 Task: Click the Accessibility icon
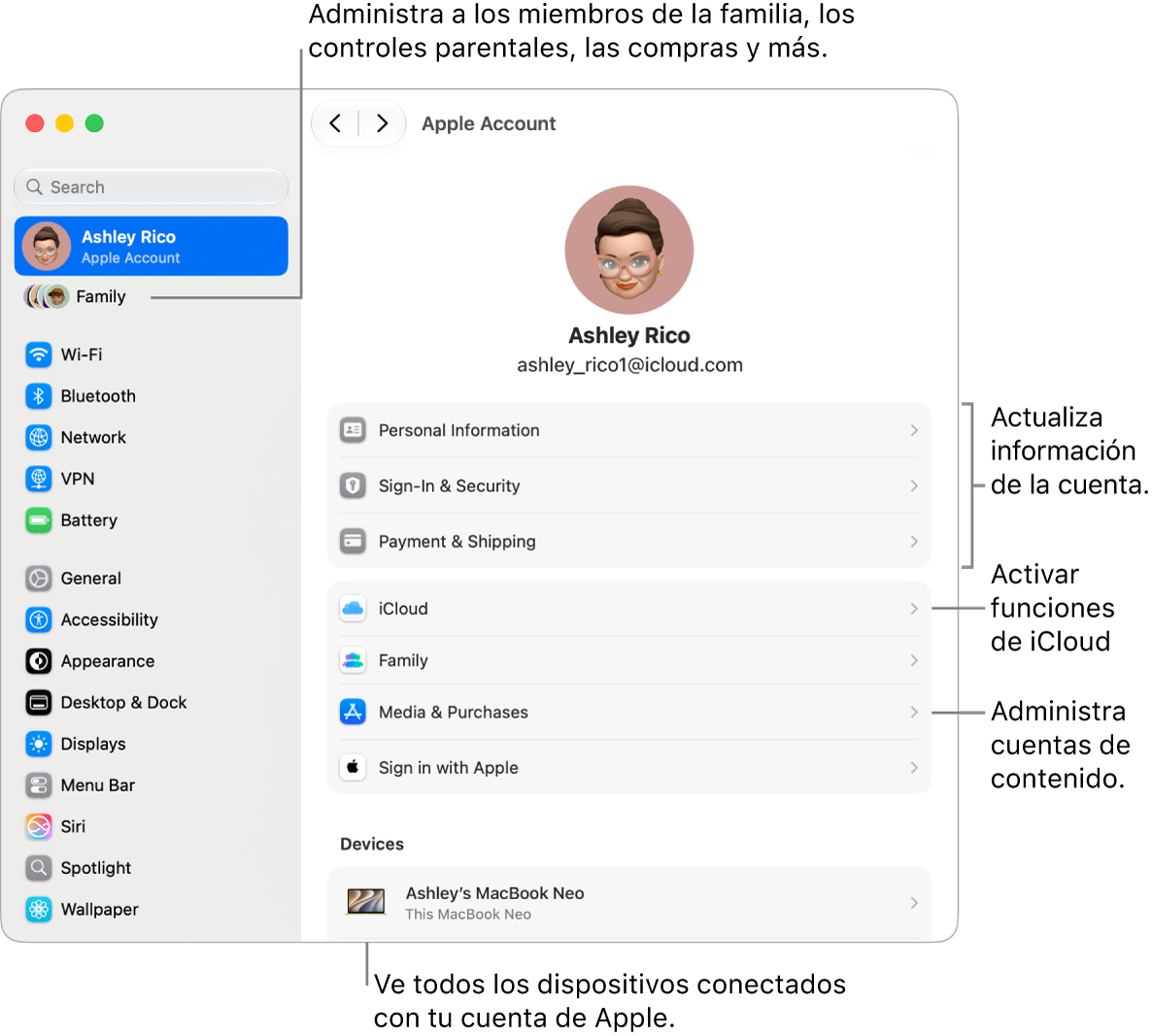pos(39,620)
